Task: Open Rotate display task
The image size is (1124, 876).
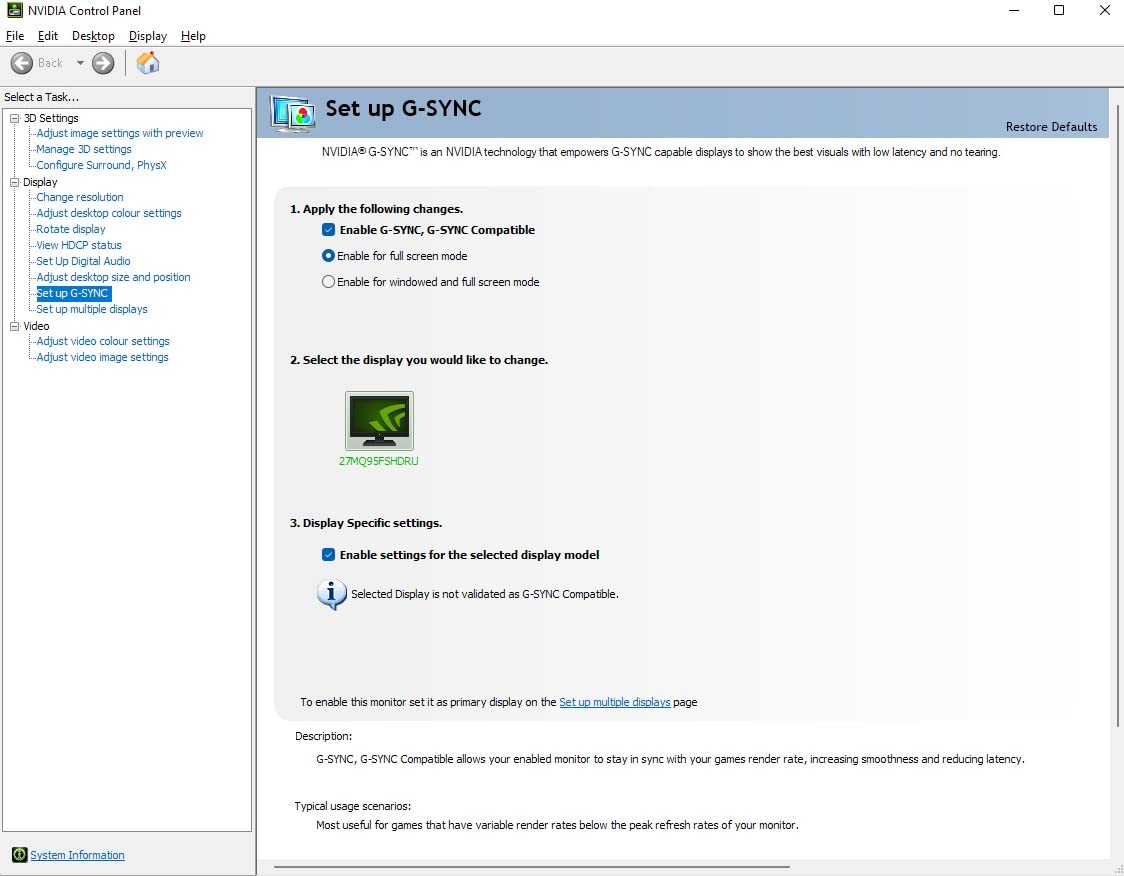Action: tap(71, 229)
